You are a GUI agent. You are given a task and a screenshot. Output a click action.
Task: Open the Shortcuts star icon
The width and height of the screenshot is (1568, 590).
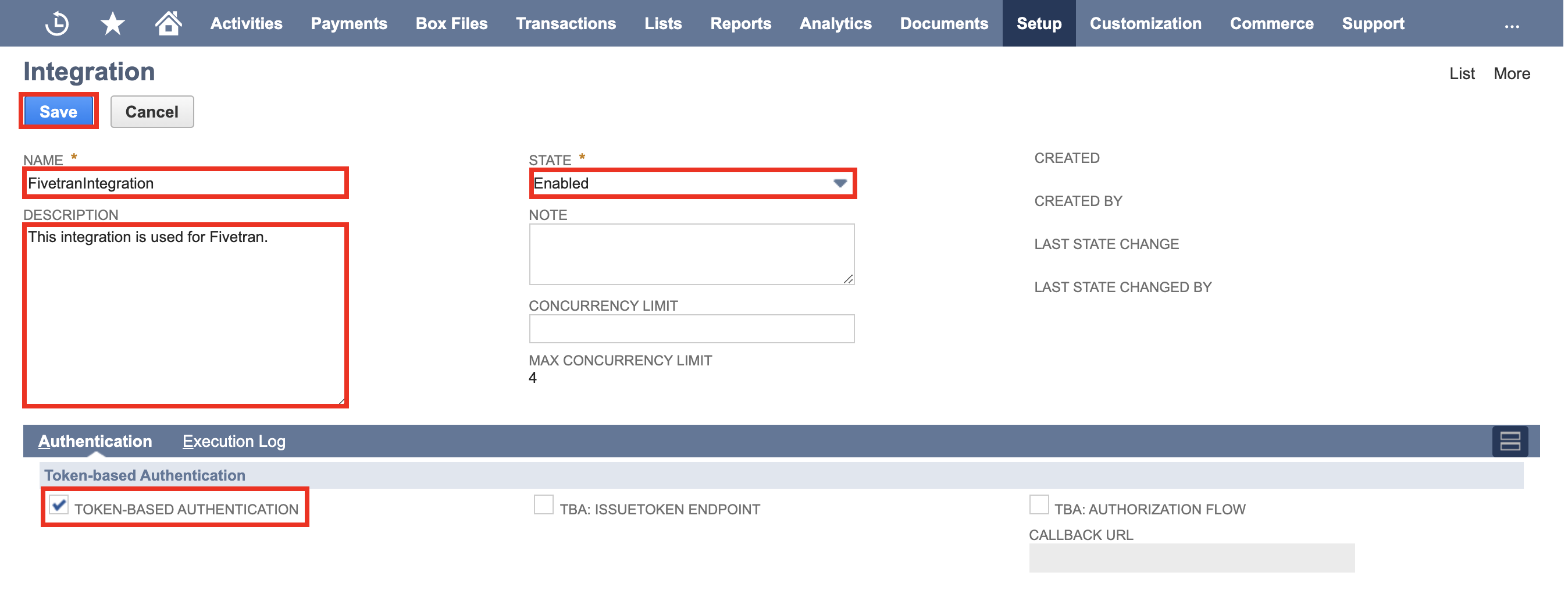113,23
